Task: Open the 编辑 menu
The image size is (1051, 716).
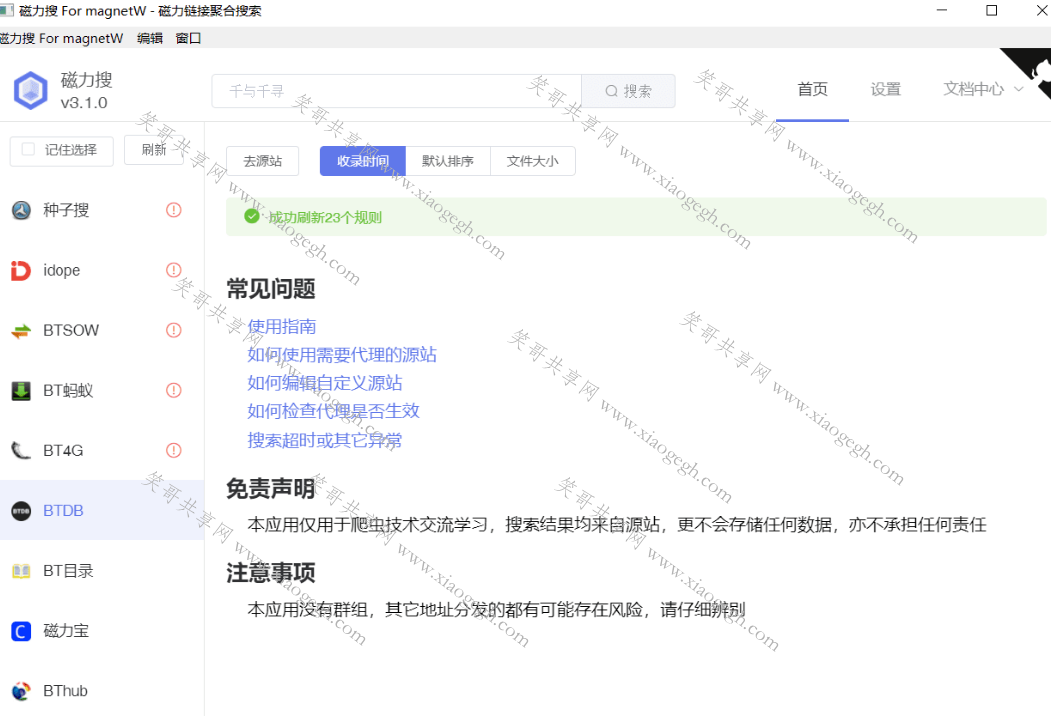Action: [x=149, y=38]
